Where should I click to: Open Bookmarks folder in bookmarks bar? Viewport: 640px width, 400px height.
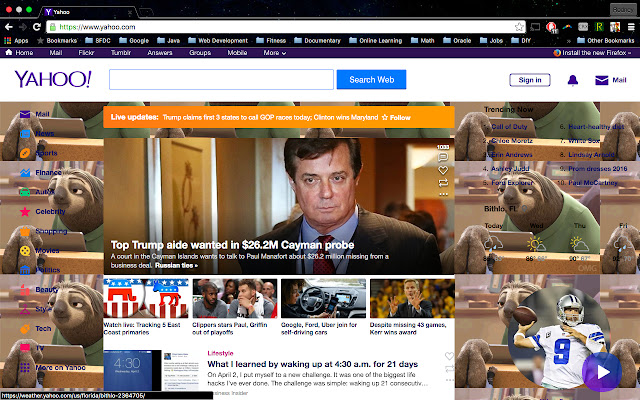57,40
